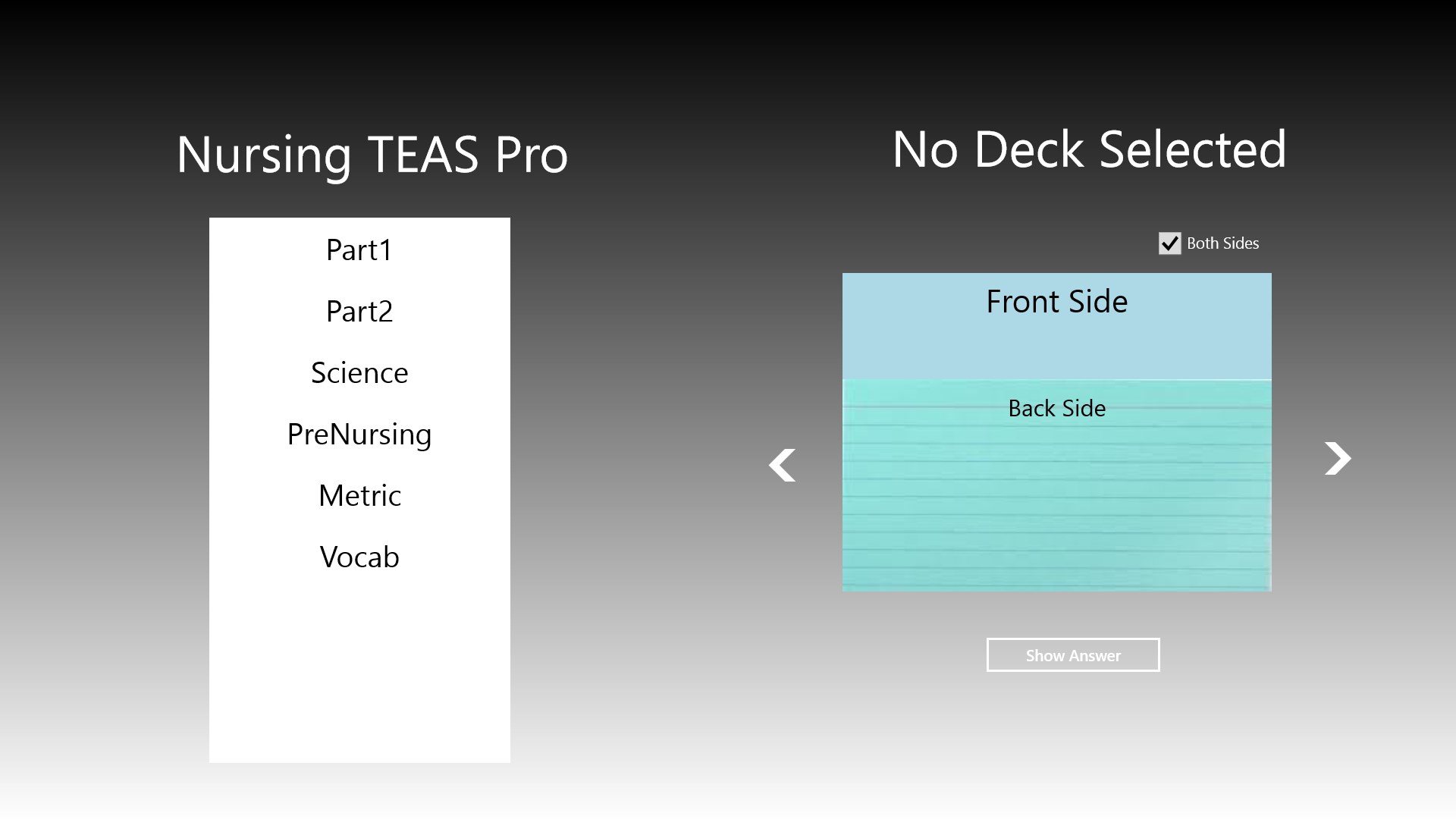Screen dimensions: 1456x819
Task: Choose the Vocab deck
Action: pyautogui.click(x=359, y=557)
